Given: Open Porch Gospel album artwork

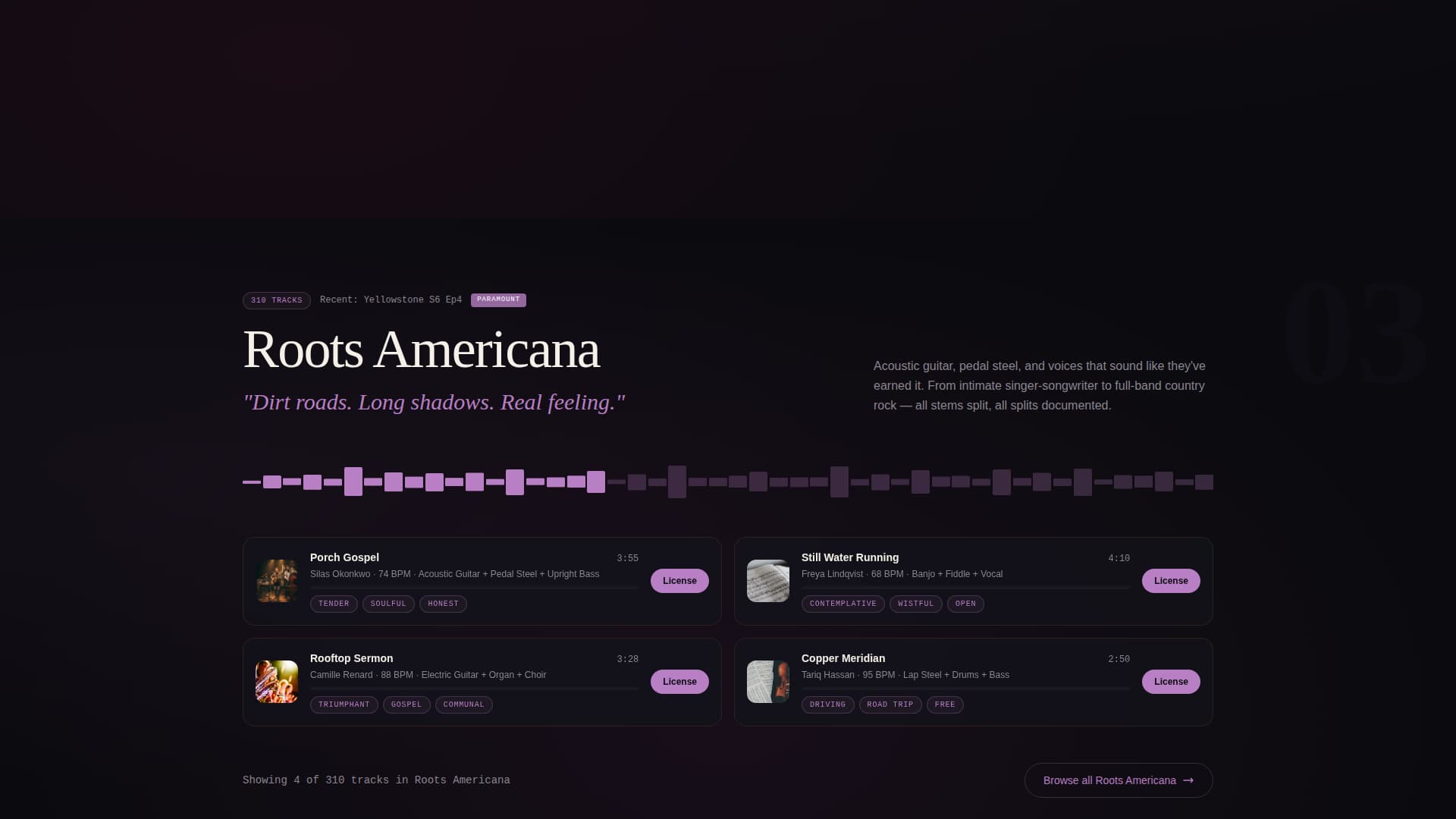Looking at the screenshot, I should tap(276, 580).
